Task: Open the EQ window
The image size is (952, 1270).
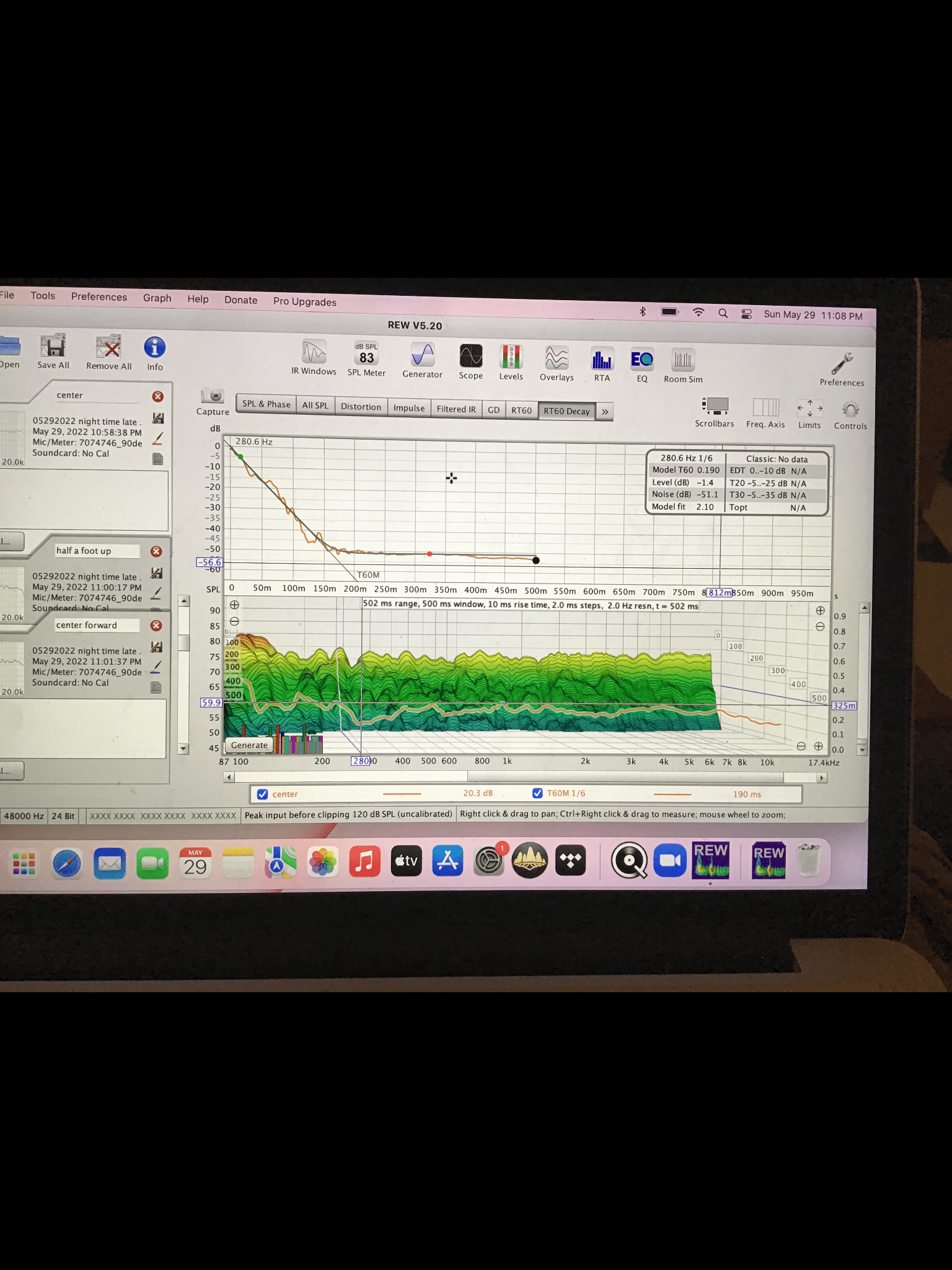Action: [x=642, y=360]
